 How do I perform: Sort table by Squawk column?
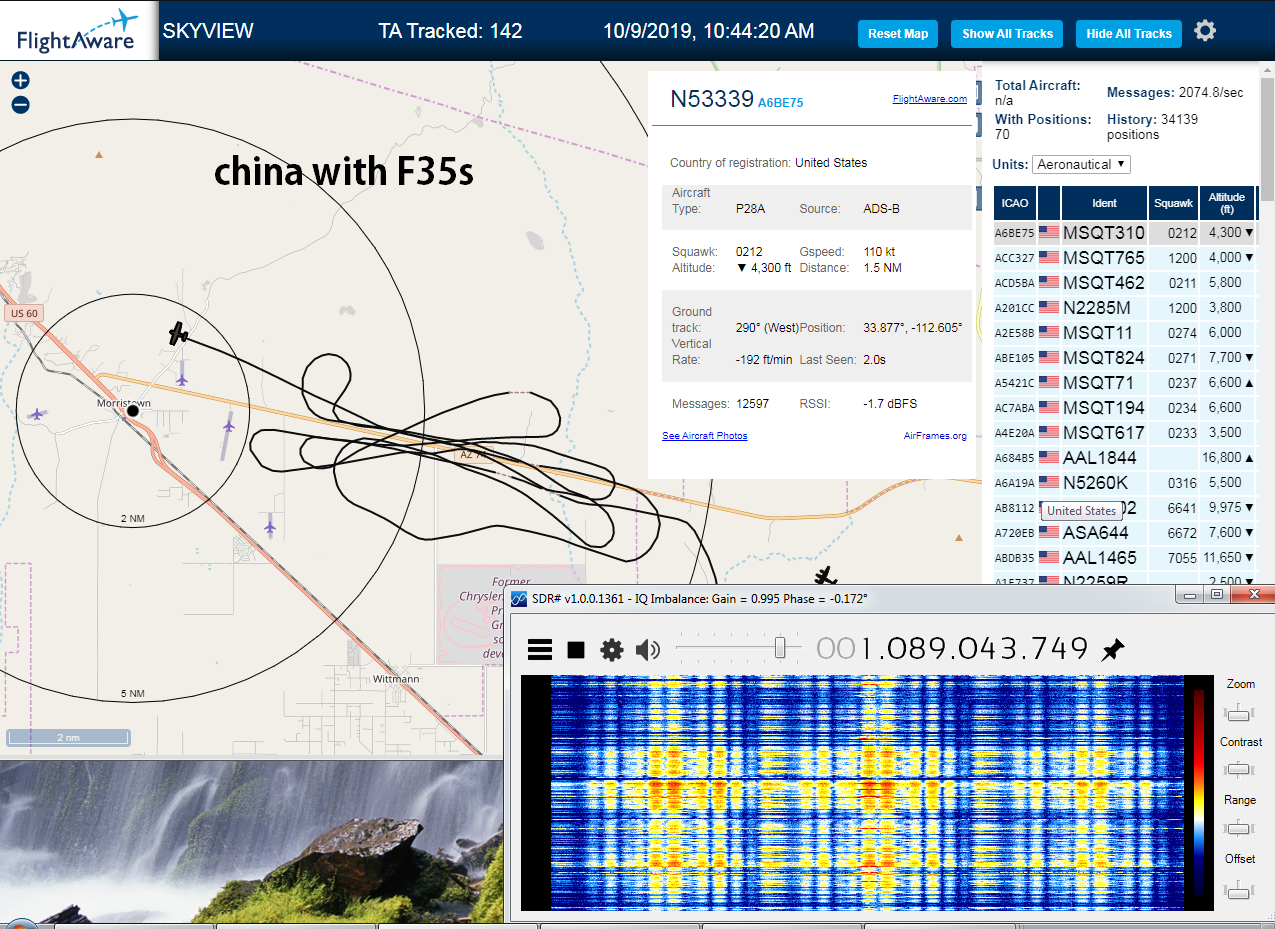pyautogui.click(x=1173, y=203)
